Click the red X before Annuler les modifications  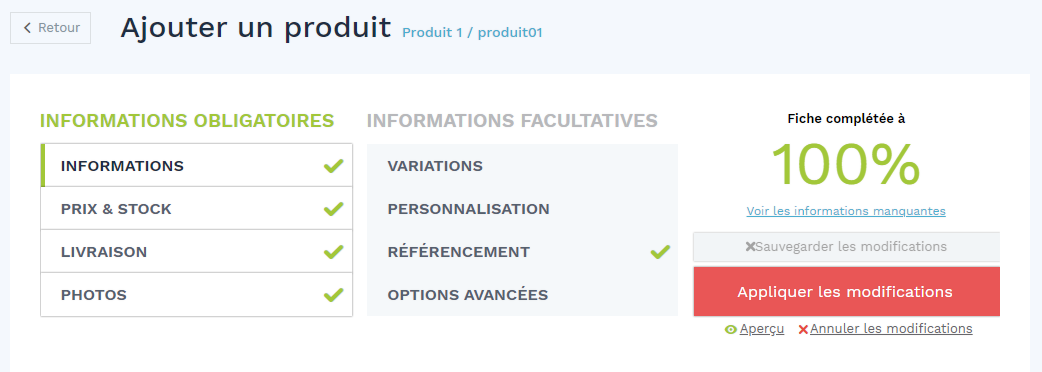coord(803,329)
